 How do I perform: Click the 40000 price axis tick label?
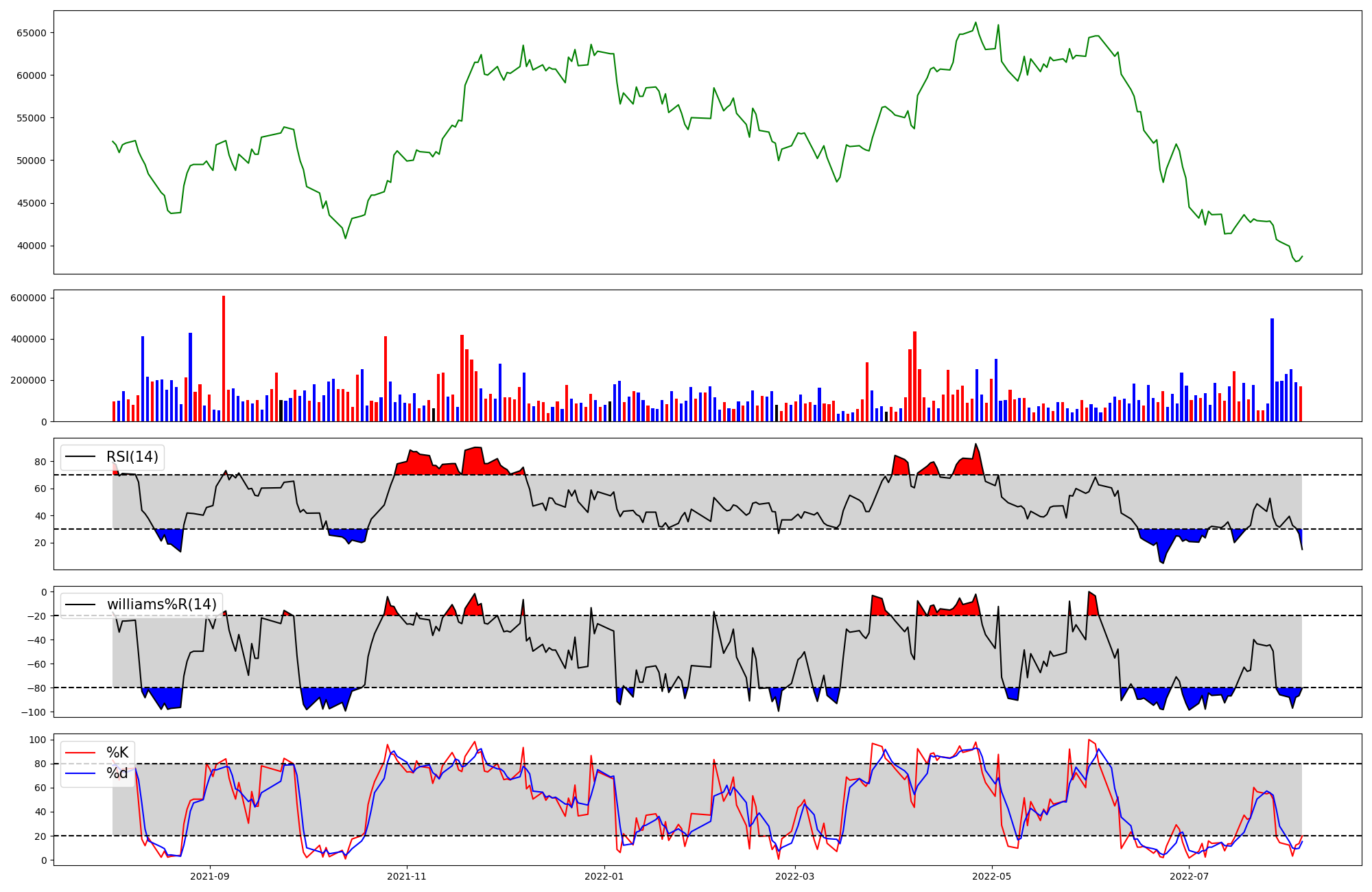pos(31,246)
